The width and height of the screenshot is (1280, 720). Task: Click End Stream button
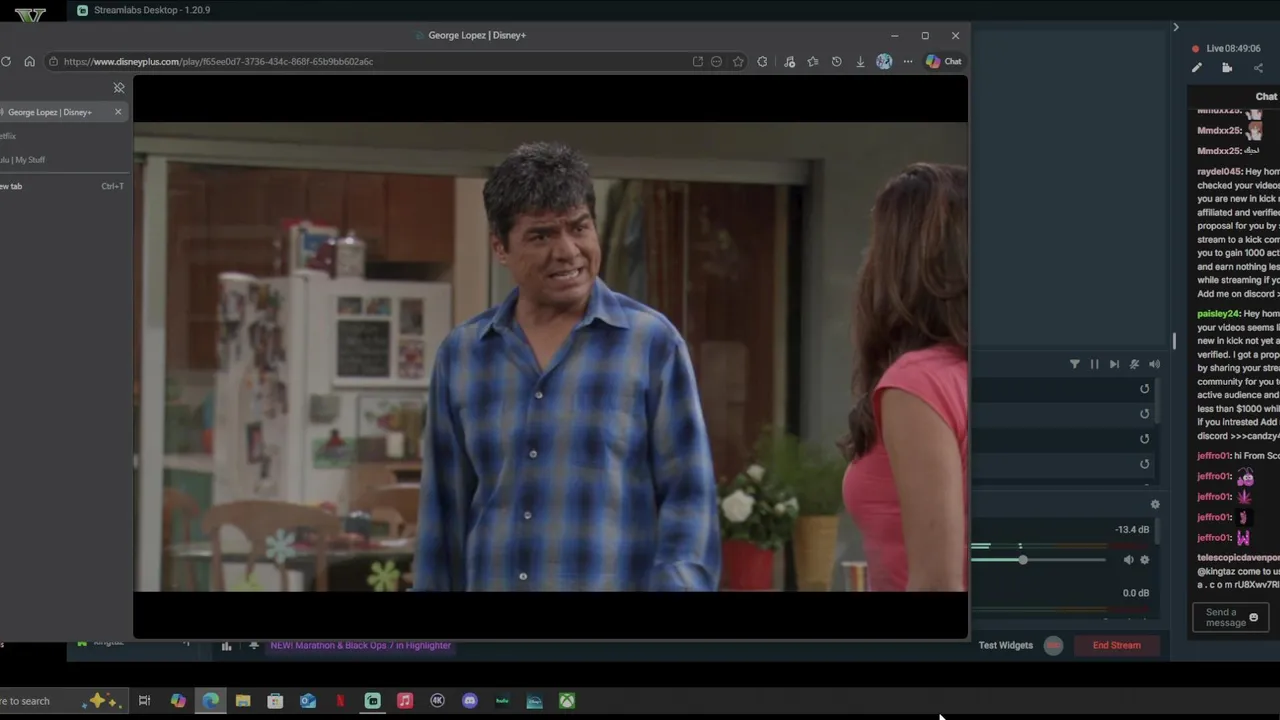pos(1117,645)
